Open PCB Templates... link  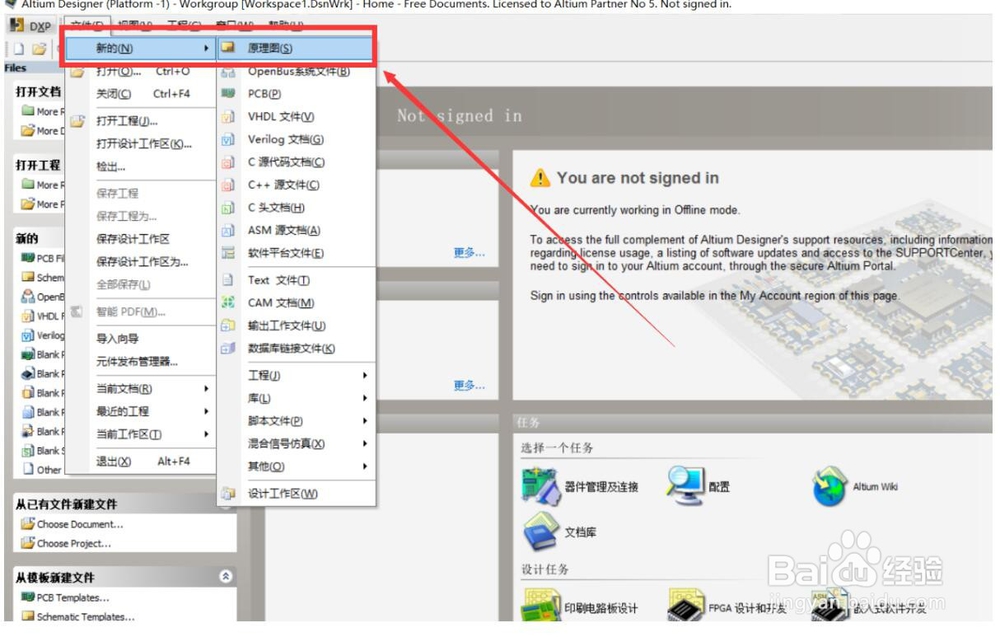pos(73,597)
